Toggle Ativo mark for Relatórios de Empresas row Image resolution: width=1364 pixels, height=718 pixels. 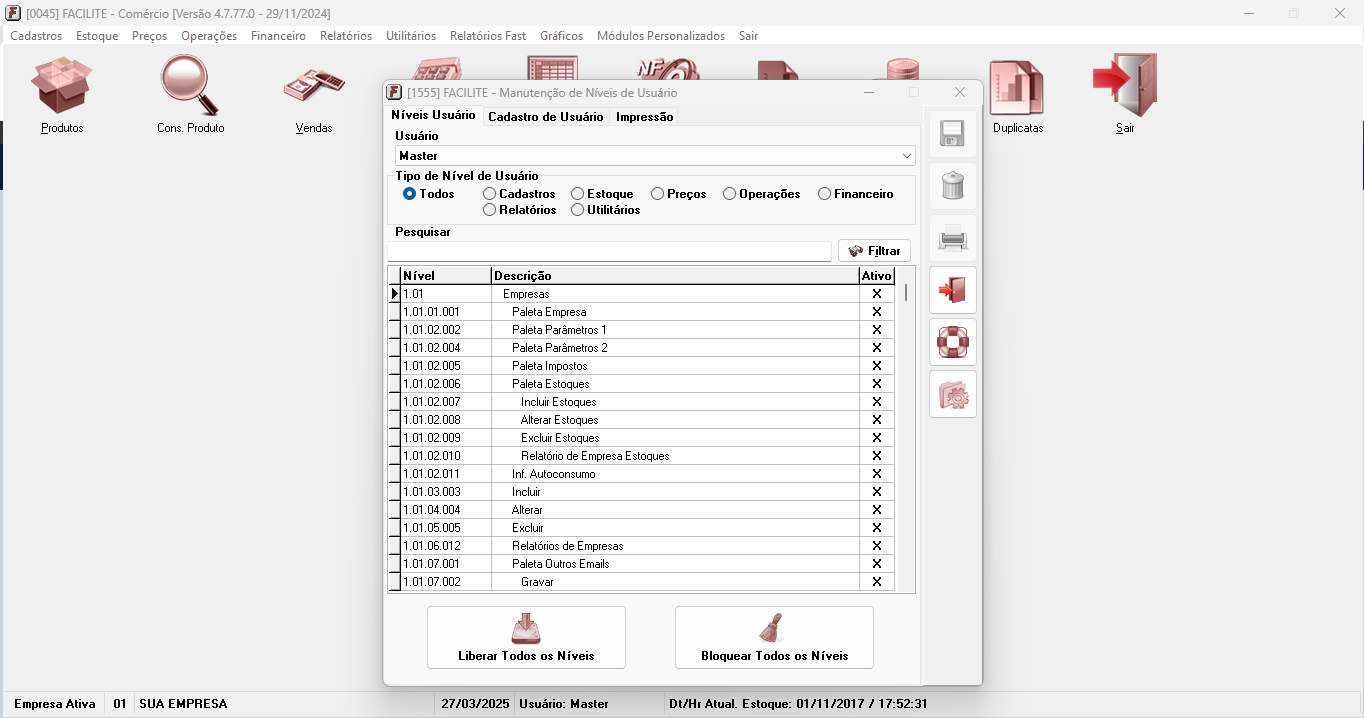[x=877, y=546]
